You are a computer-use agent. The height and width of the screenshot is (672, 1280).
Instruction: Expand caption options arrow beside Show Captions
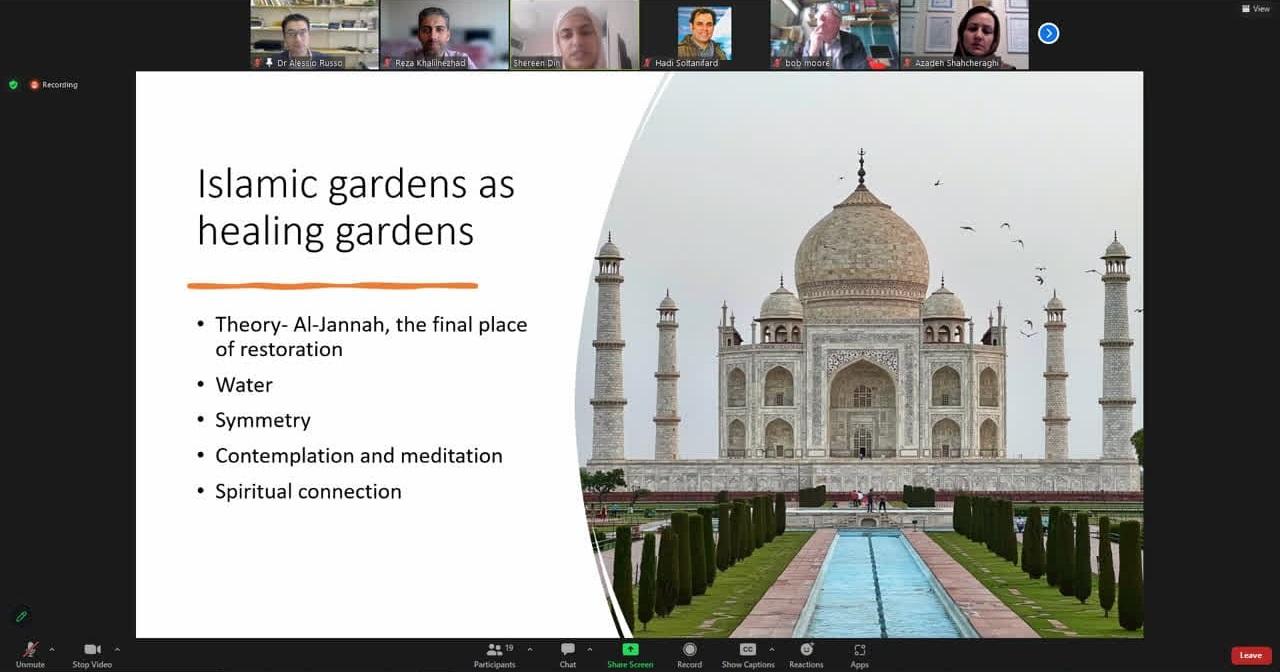771,649
